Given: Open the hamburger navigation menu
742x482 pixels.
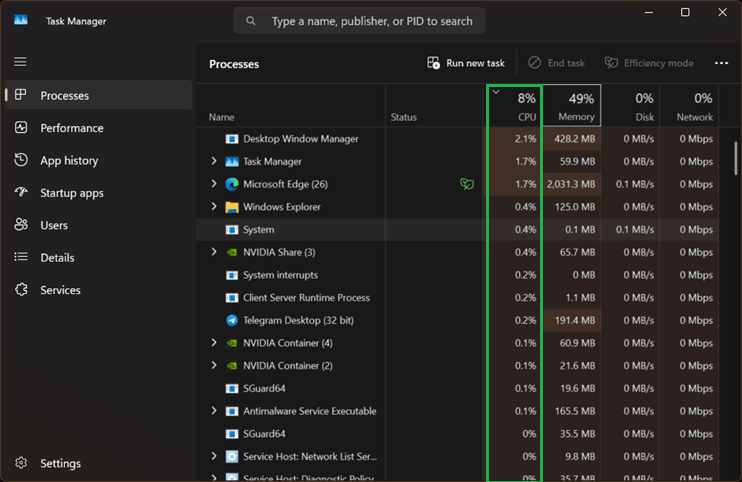Looking at the screenshot, I should point(20,61).
